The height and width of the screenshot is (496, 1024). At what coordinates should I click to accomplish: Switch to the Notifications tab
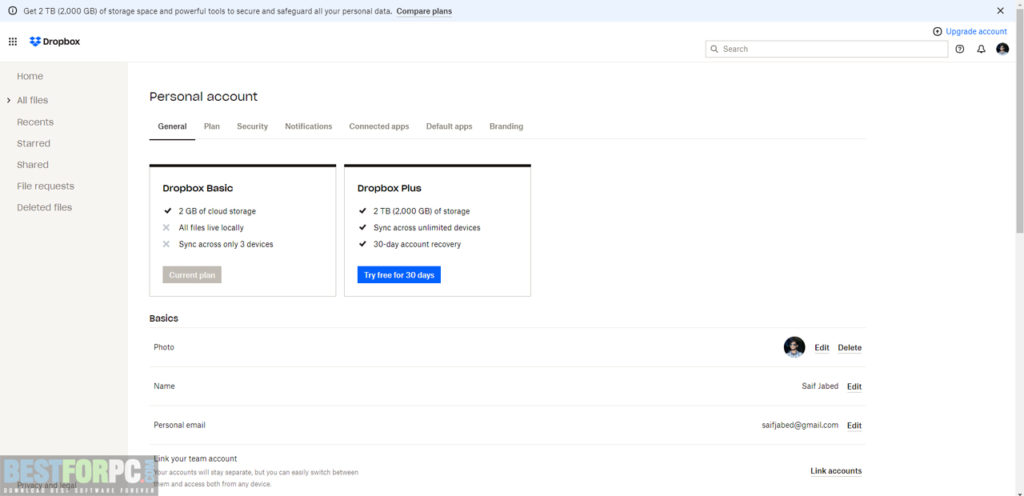(x=308, y=127)
